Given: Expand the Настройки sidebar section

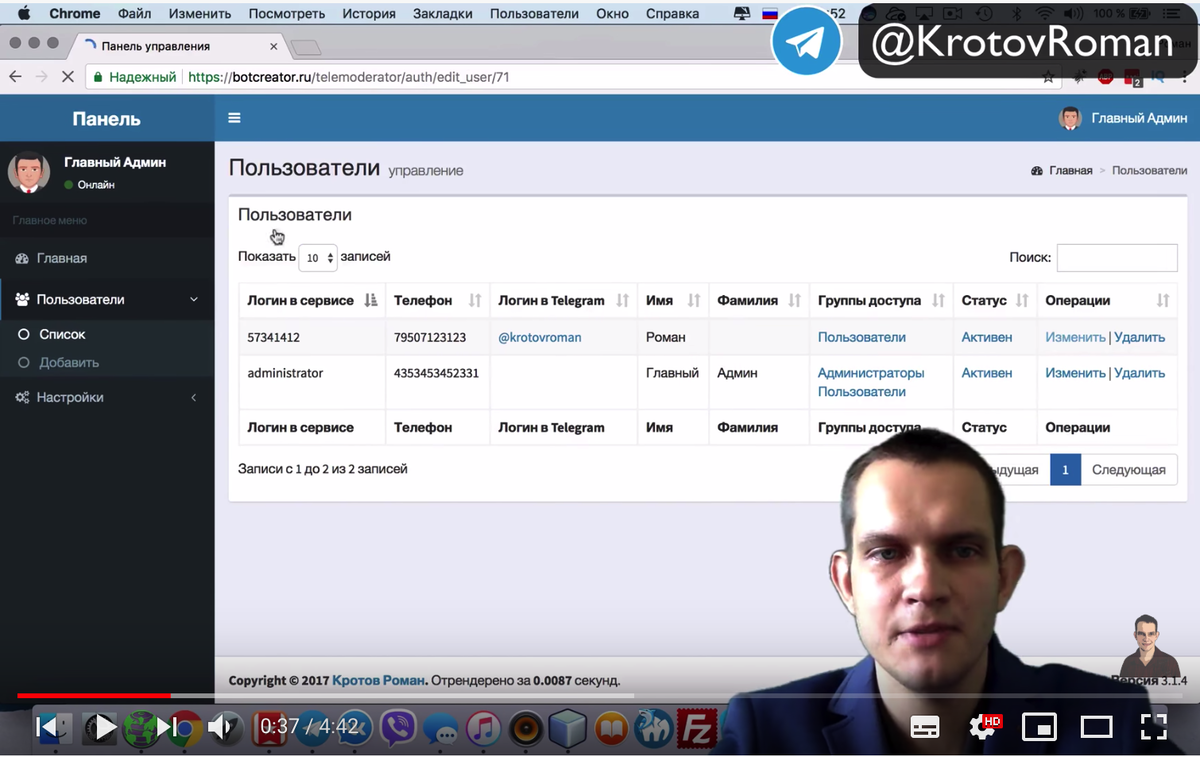Looking at the screenshot, I should coord(107,397).
